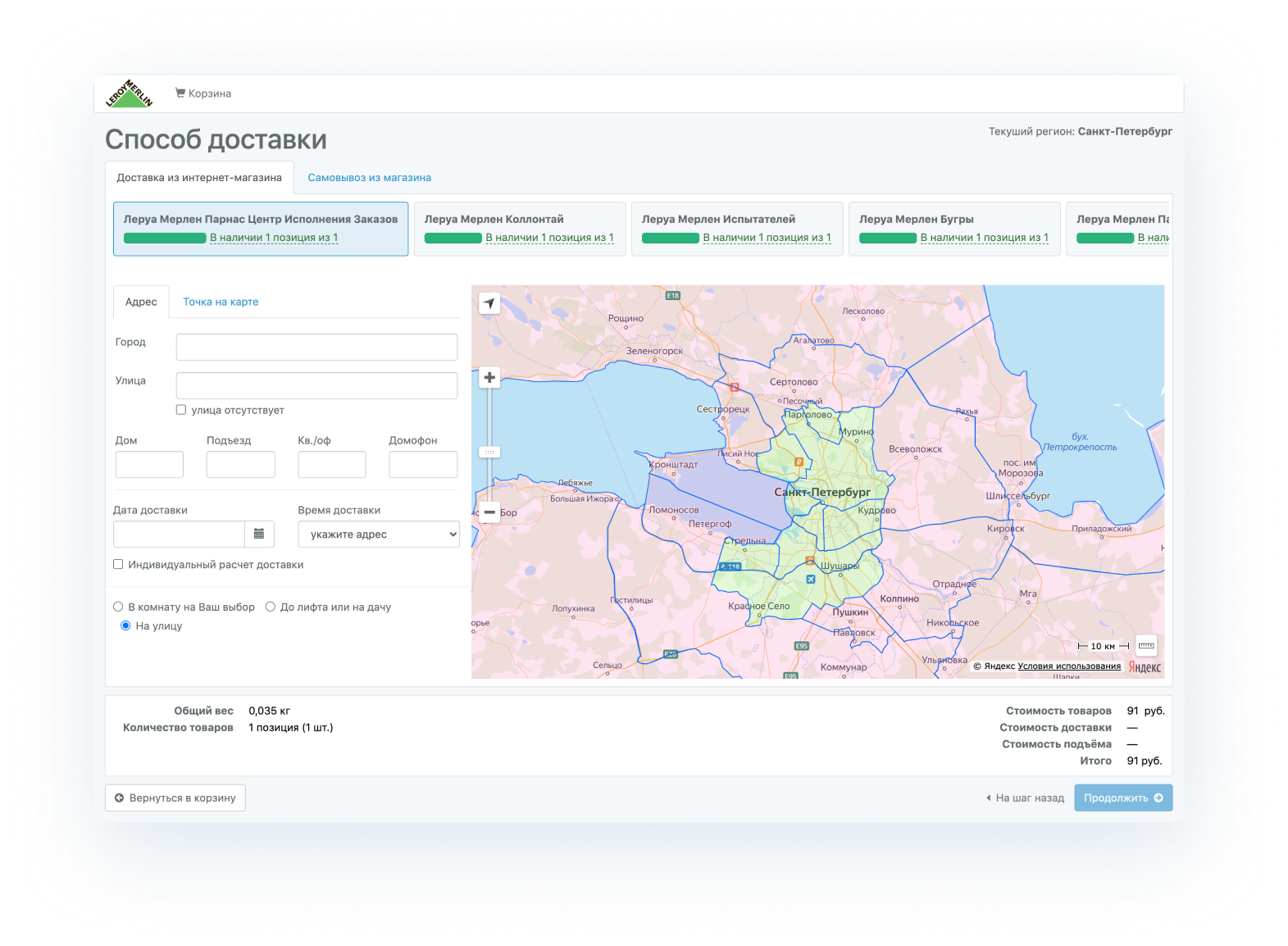This screenshot has height=946, width=1288.
Task: Click the Продолжить button
Action: tap(1123, 798)
